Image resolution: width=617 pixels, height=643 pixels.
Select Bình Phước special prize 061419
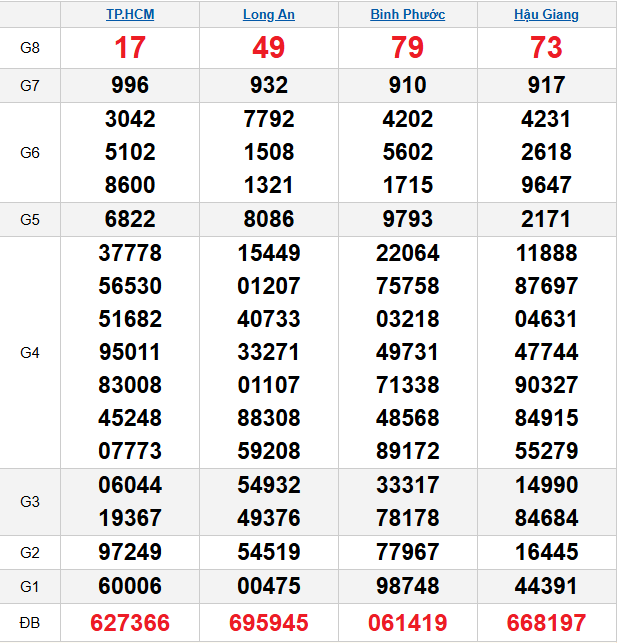pyautogui.click(x=407, y=623)
